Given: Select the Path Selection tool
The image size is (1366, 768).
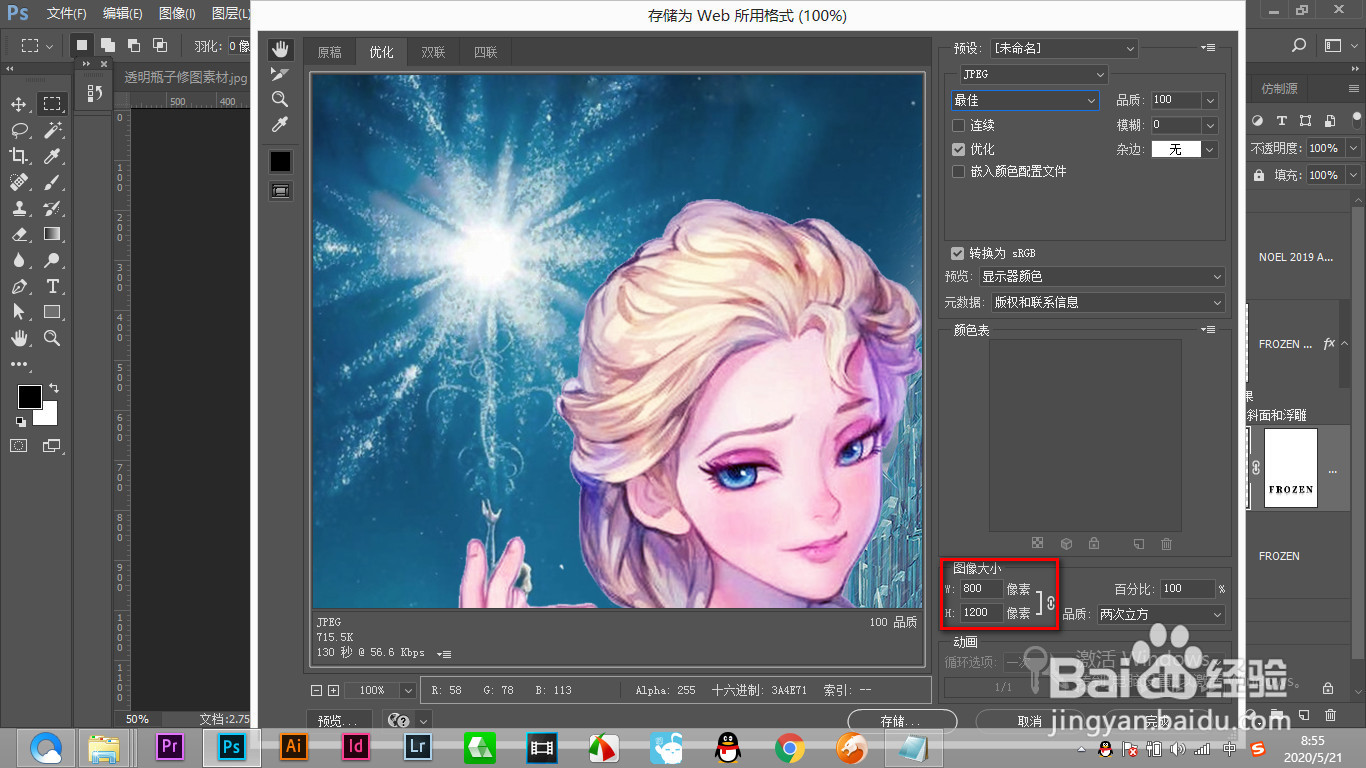Looking at the screenshot, I should (x=19, y=312).
